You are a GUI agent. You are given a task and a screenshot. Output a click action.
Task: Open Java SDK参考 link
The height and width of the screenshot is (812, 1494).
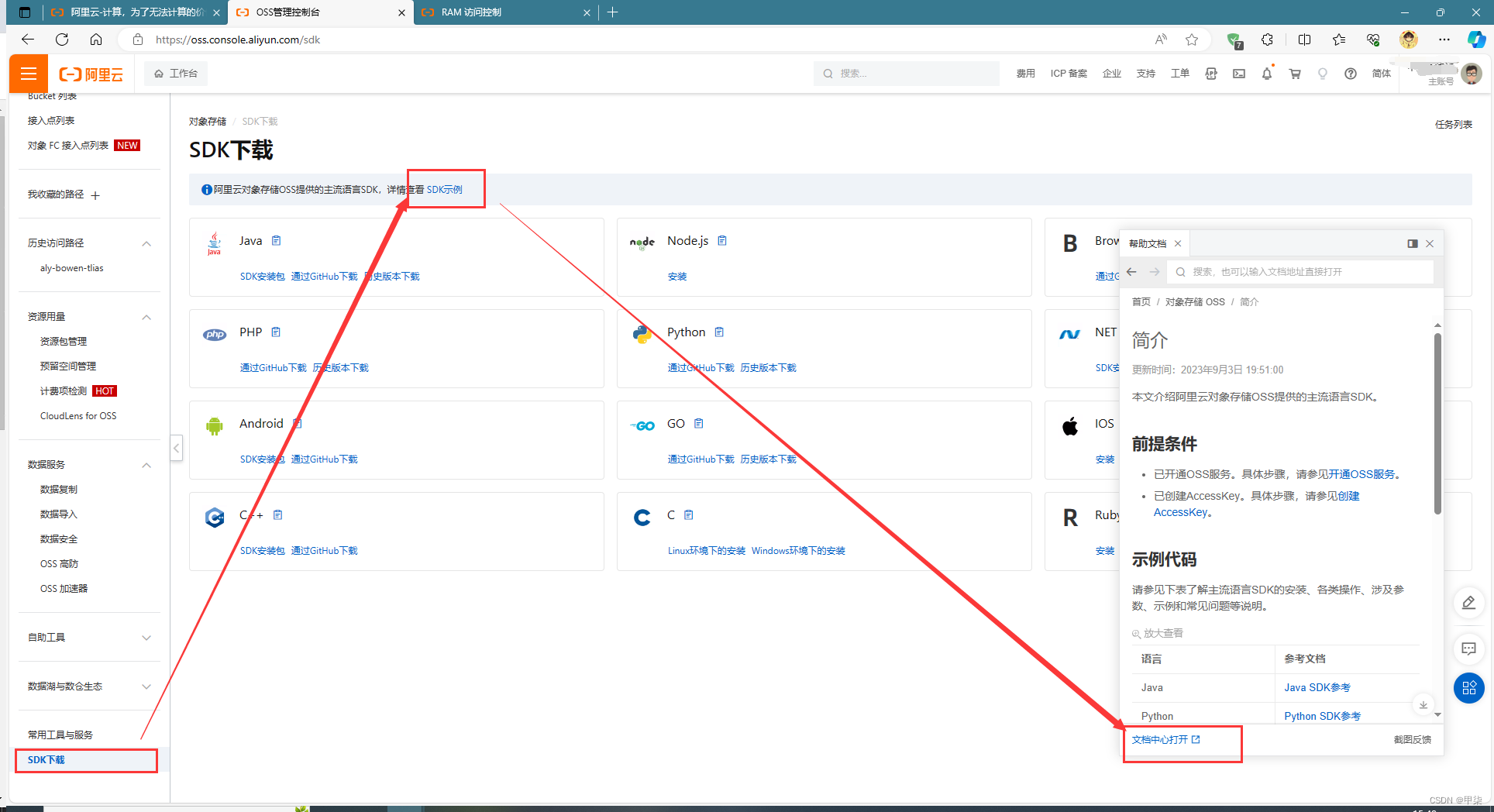(x=1317, y=688)
